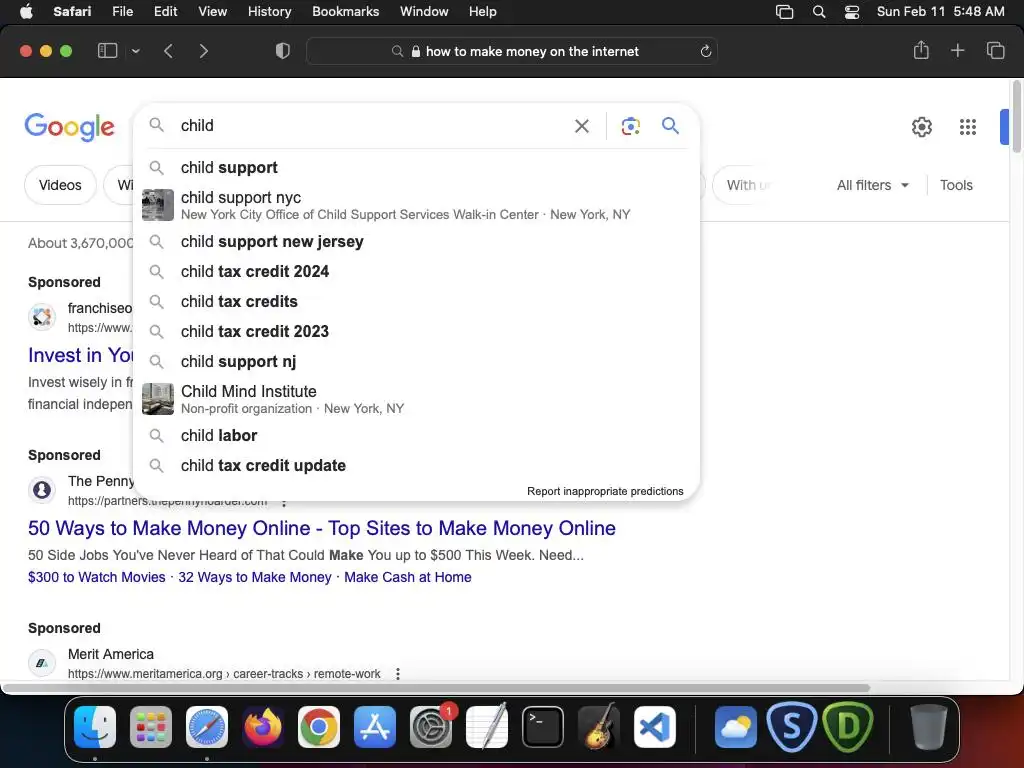Screen dimensions: 1024x768
Task: Open Finder from the Dock
Action: coord(95,727)
